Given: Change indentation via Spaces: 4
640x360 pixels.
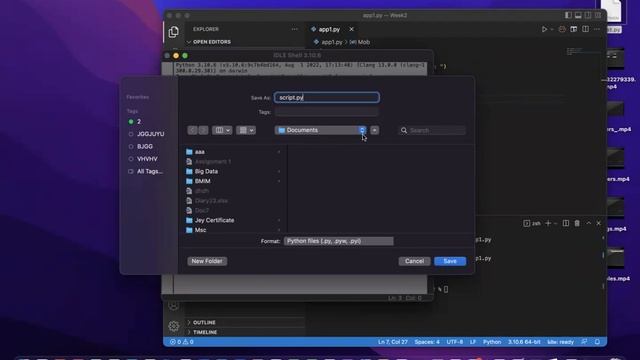Looking at the screenshot, I should pos(427,342).
